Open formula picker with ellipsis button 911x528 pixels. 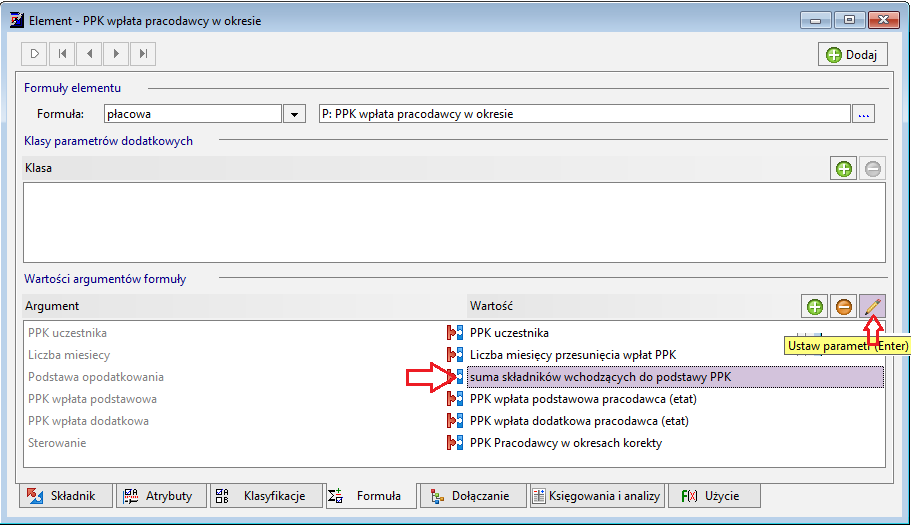863,114
